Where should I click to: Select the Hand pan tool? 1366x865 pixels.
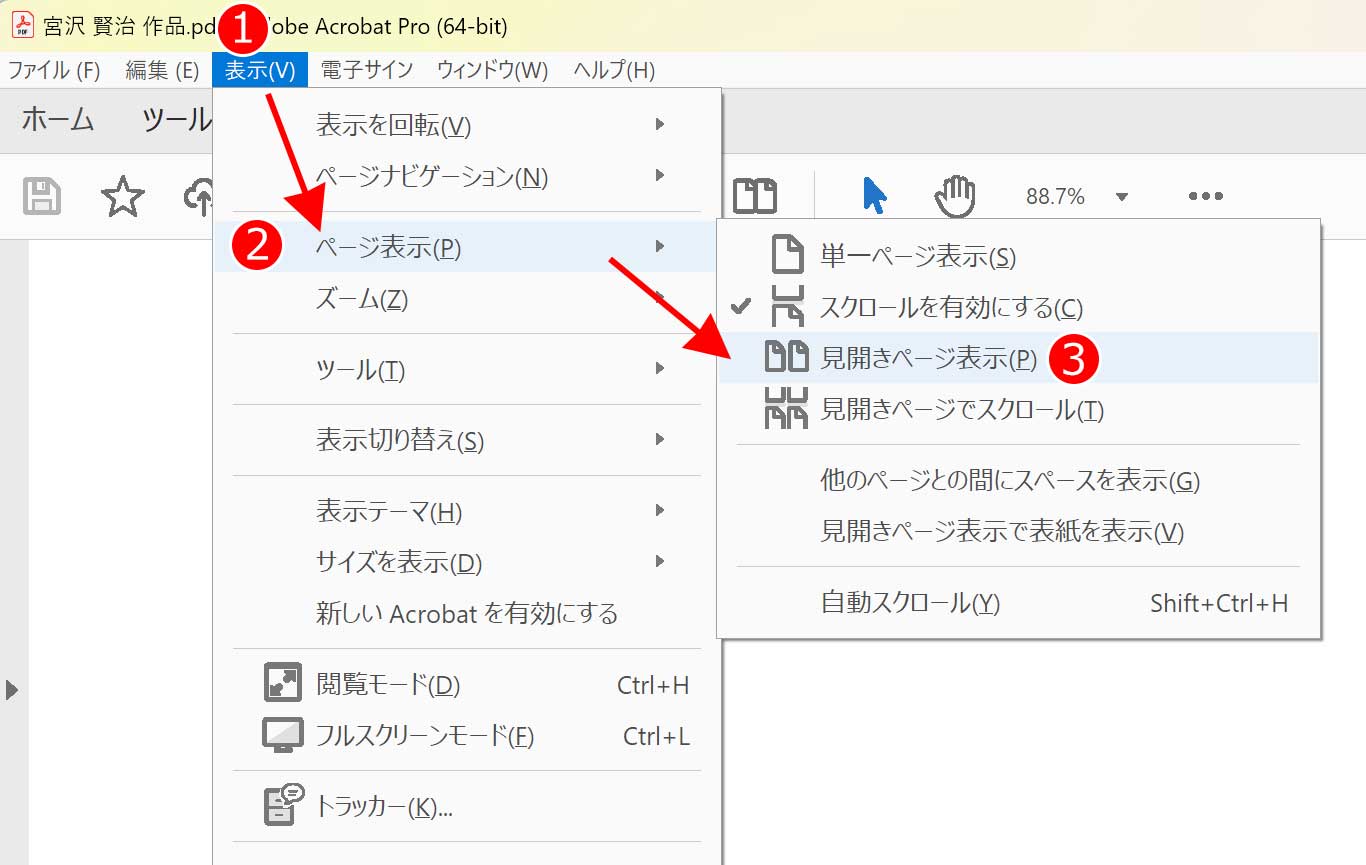(954, 196)
